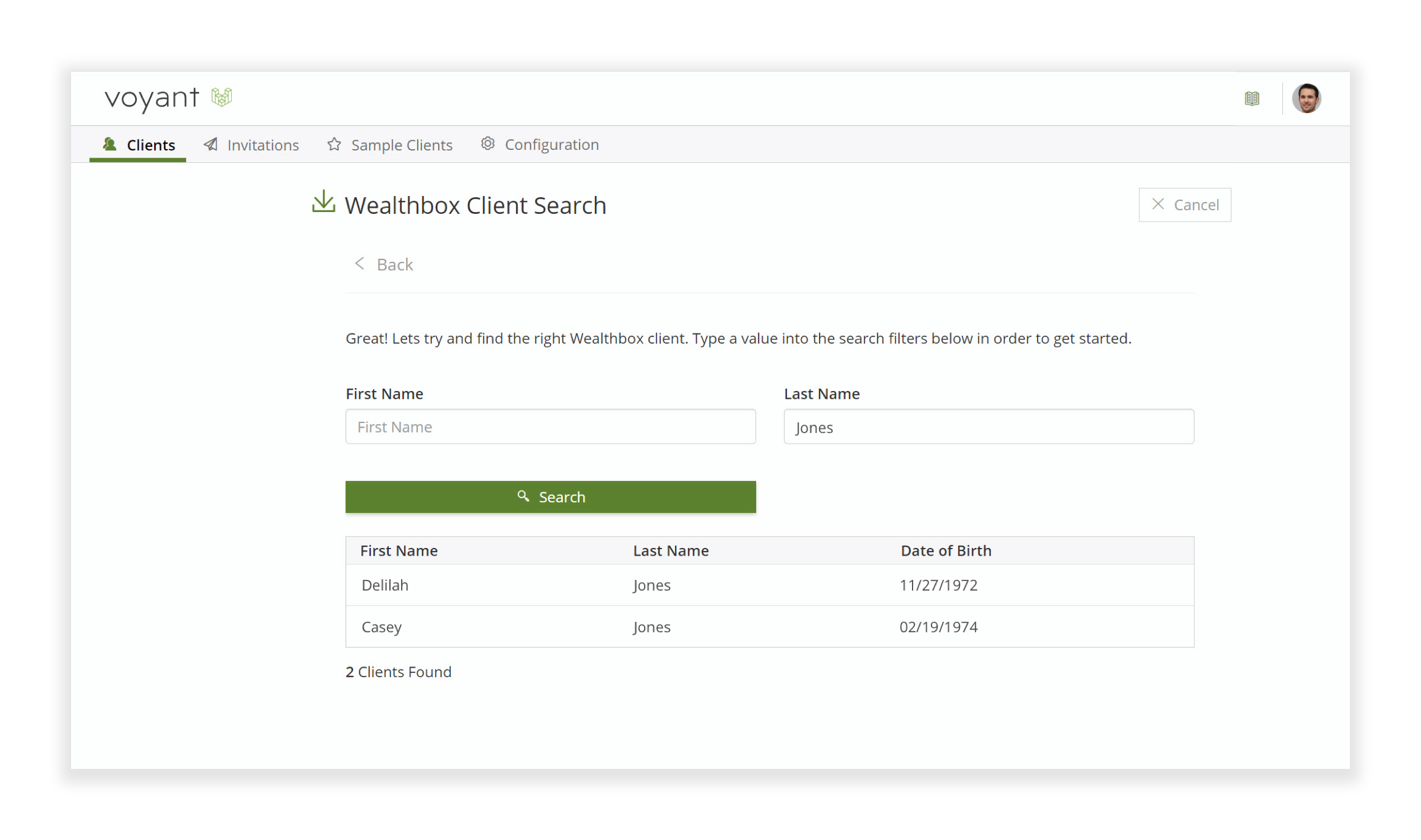This screenshot has height=840, width=1421.
Task: Click Jones last name in Delilah's row
Action: (x=651, y=585)
